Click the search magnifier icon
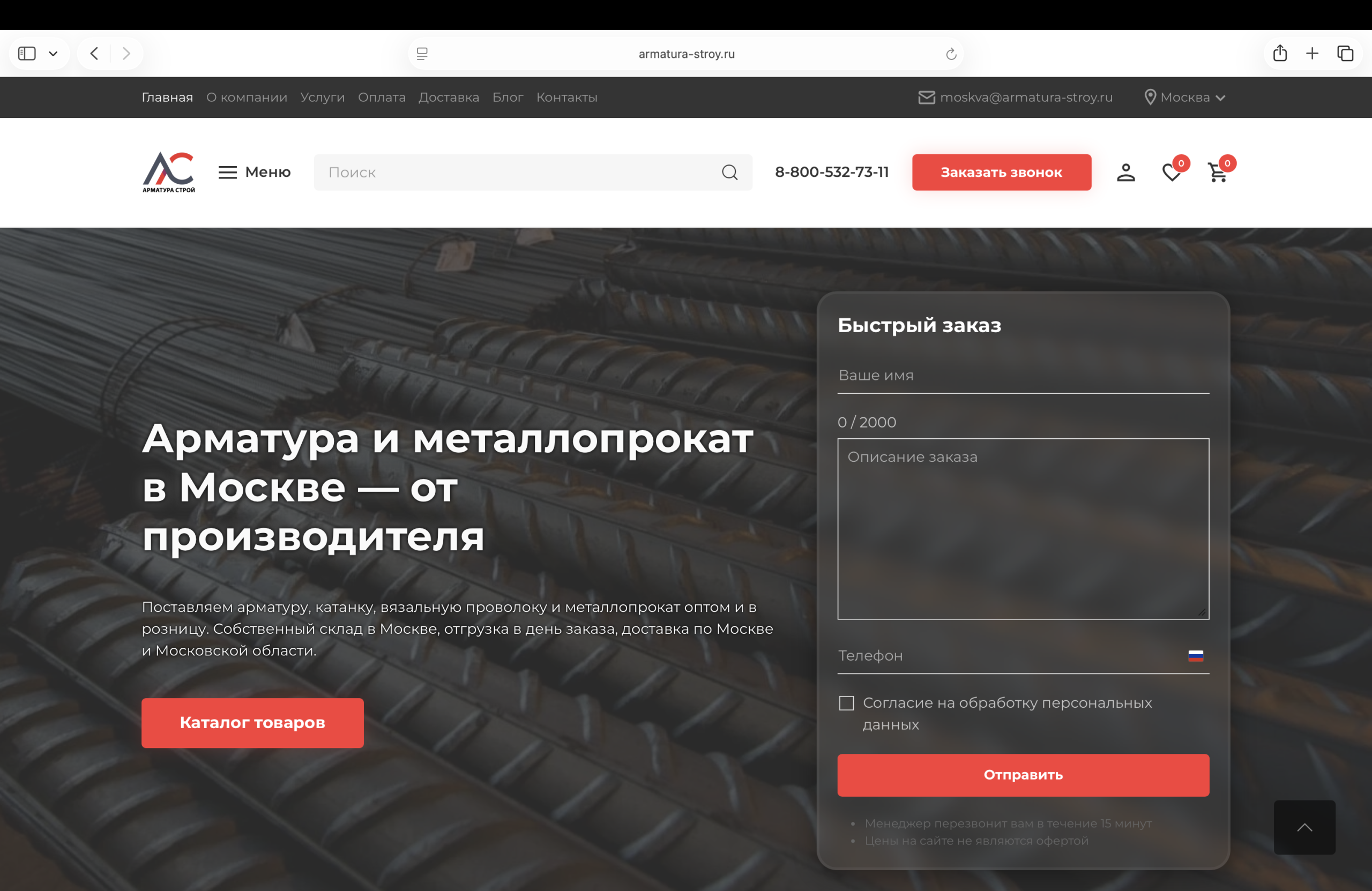Screen dimensions: 1372x891 coord(729,173)
